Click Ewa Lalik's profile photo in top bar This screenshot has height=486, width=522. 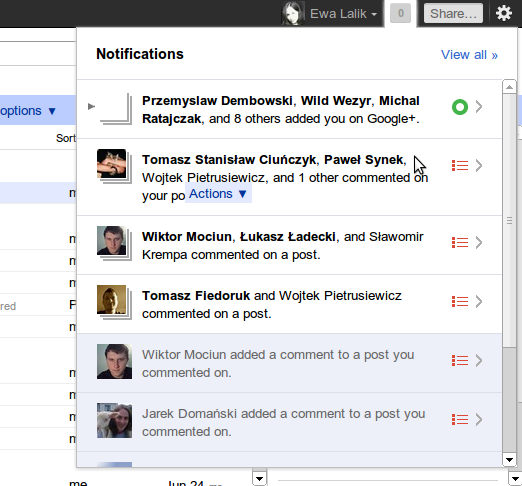pyautogui.click(x=293, y=13)
